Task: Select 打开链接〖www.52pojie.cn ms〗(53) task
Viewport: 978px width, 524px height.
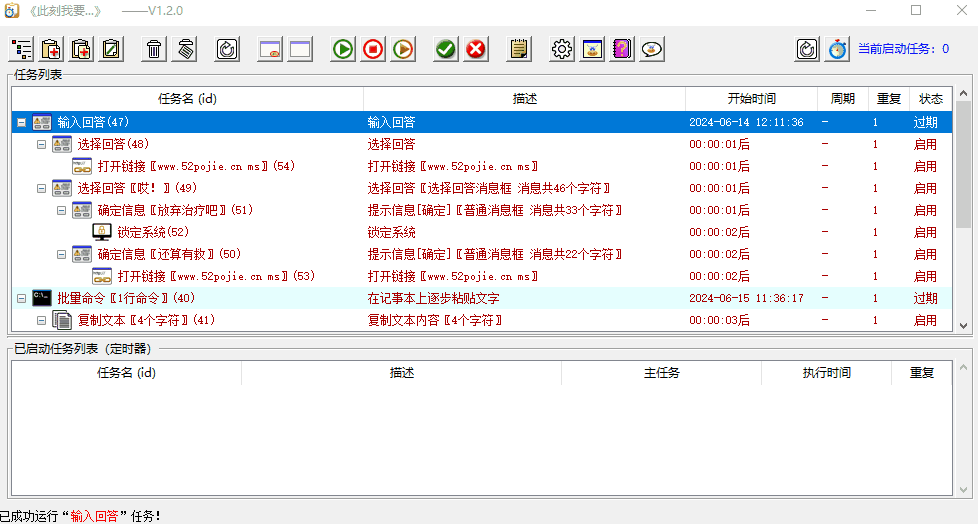Action: pyautogui.click(x=216, y=276)
